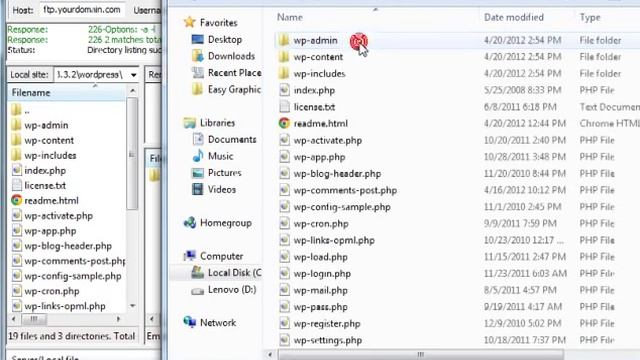The image size is (640, 360).
Task: Select wp-load.php in Explorer
Action: pos(320,257)
